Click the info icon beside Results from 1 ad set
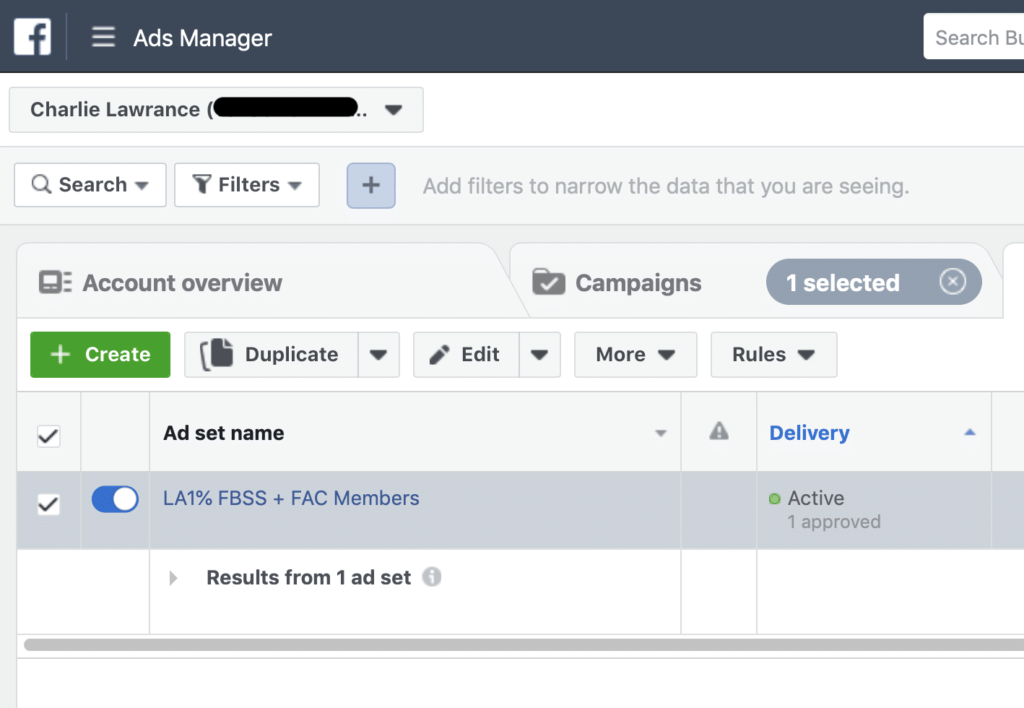 (432, 577)
